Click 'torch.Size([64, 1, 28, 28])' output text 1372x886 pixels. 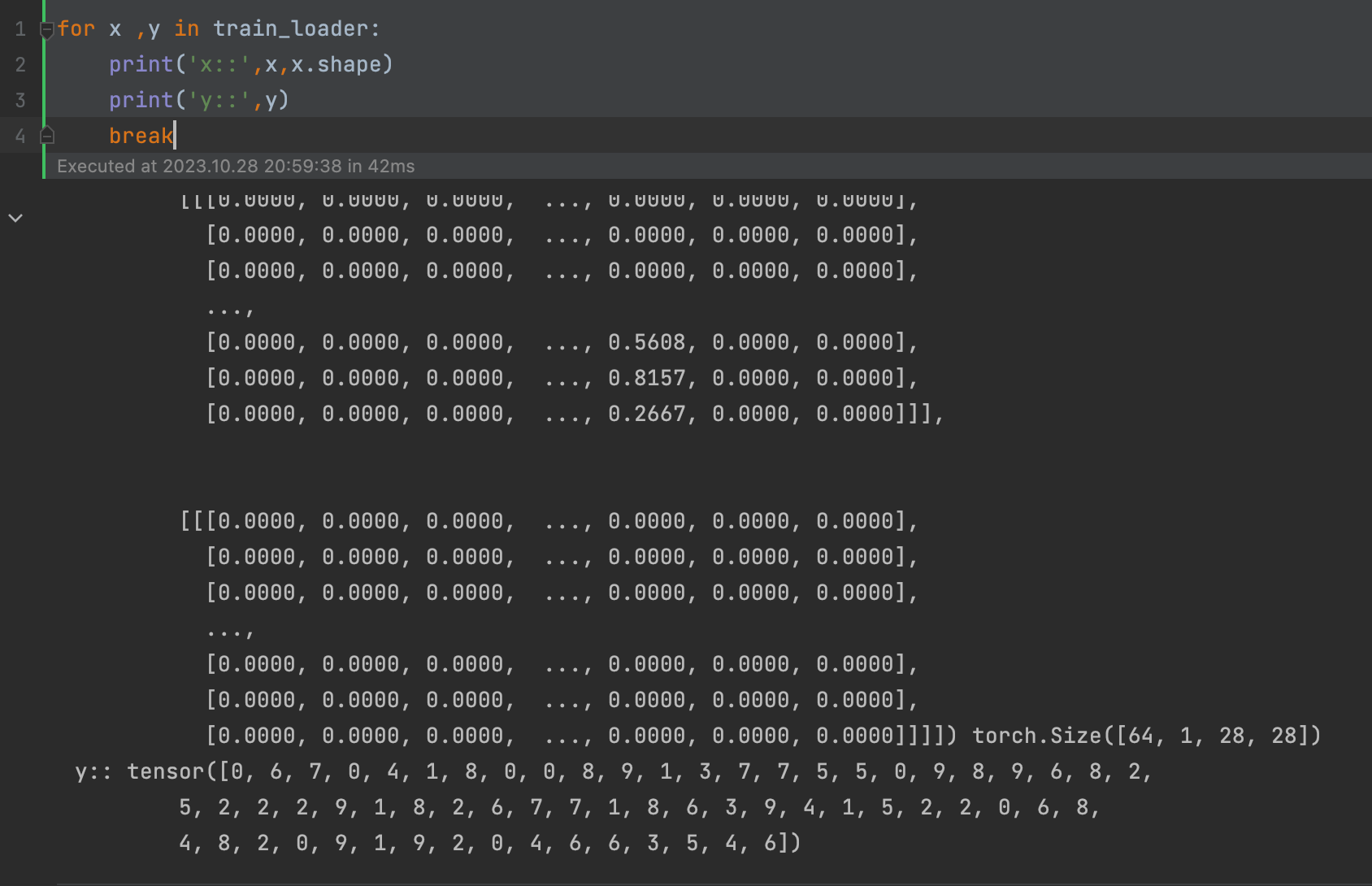click(1147, 736)
